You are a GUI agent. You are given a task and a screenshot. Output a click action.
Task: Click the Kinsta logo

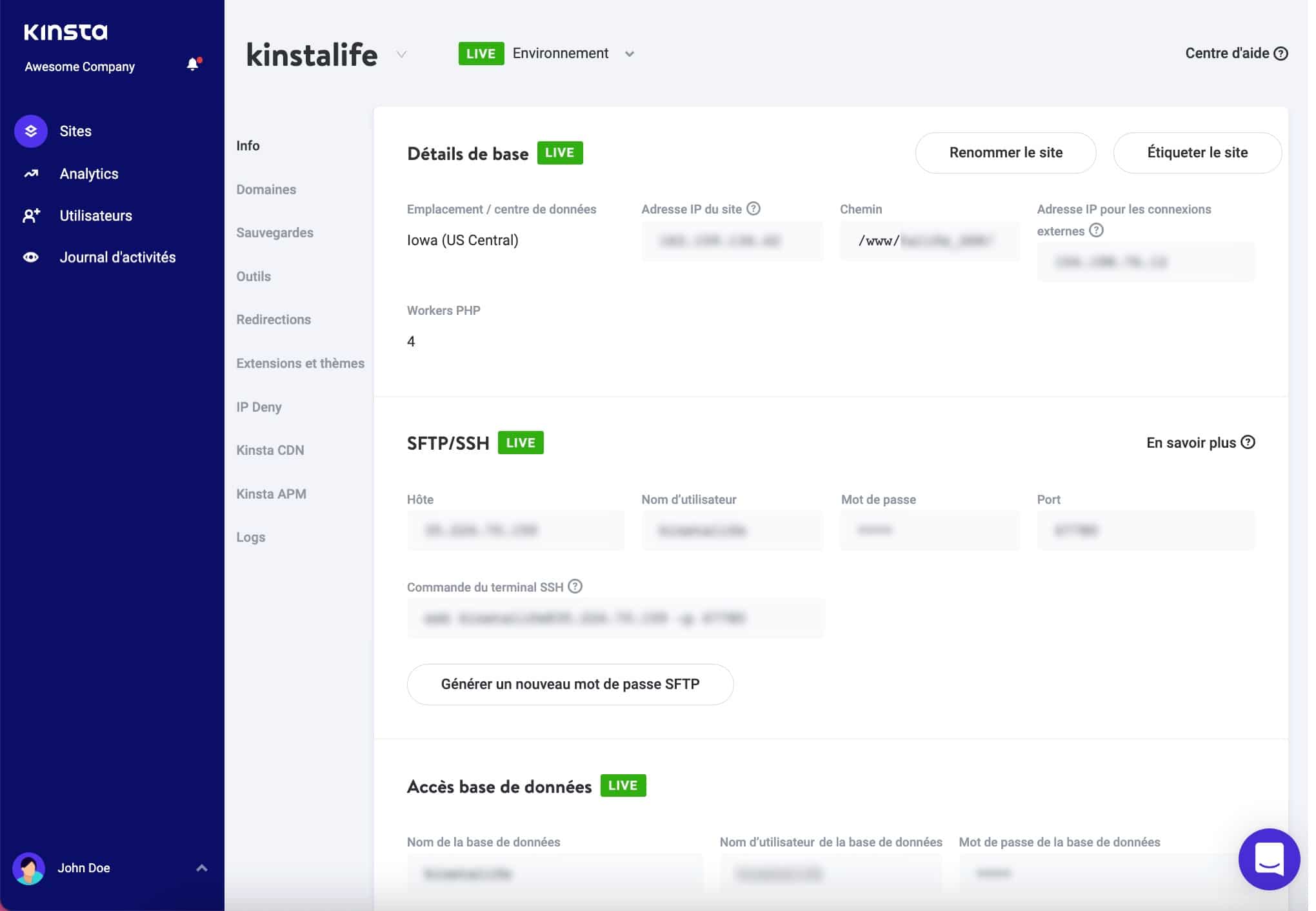[65, 30]
